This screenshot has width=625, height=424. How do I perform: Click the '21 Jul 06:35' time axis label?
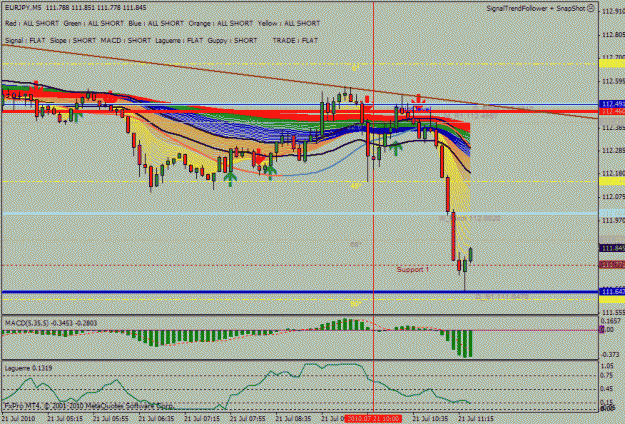click(157, 419)
